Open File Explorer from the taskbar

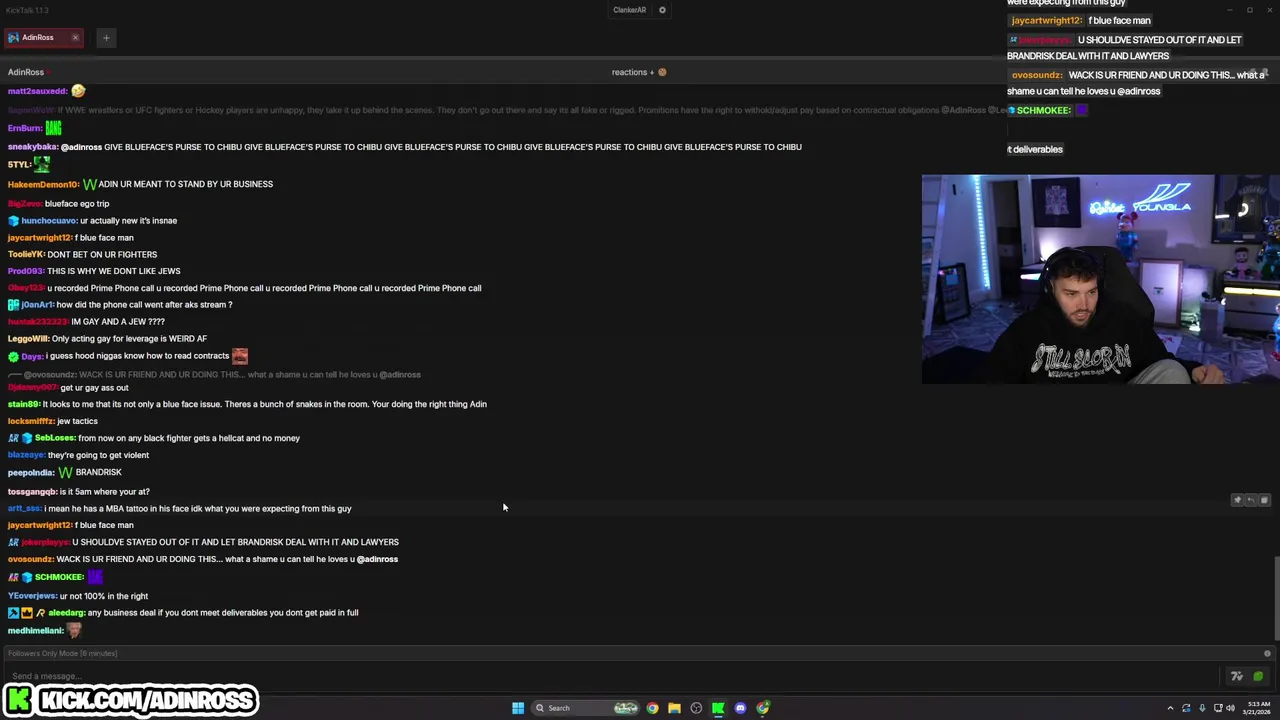click(x=674, y=708)
